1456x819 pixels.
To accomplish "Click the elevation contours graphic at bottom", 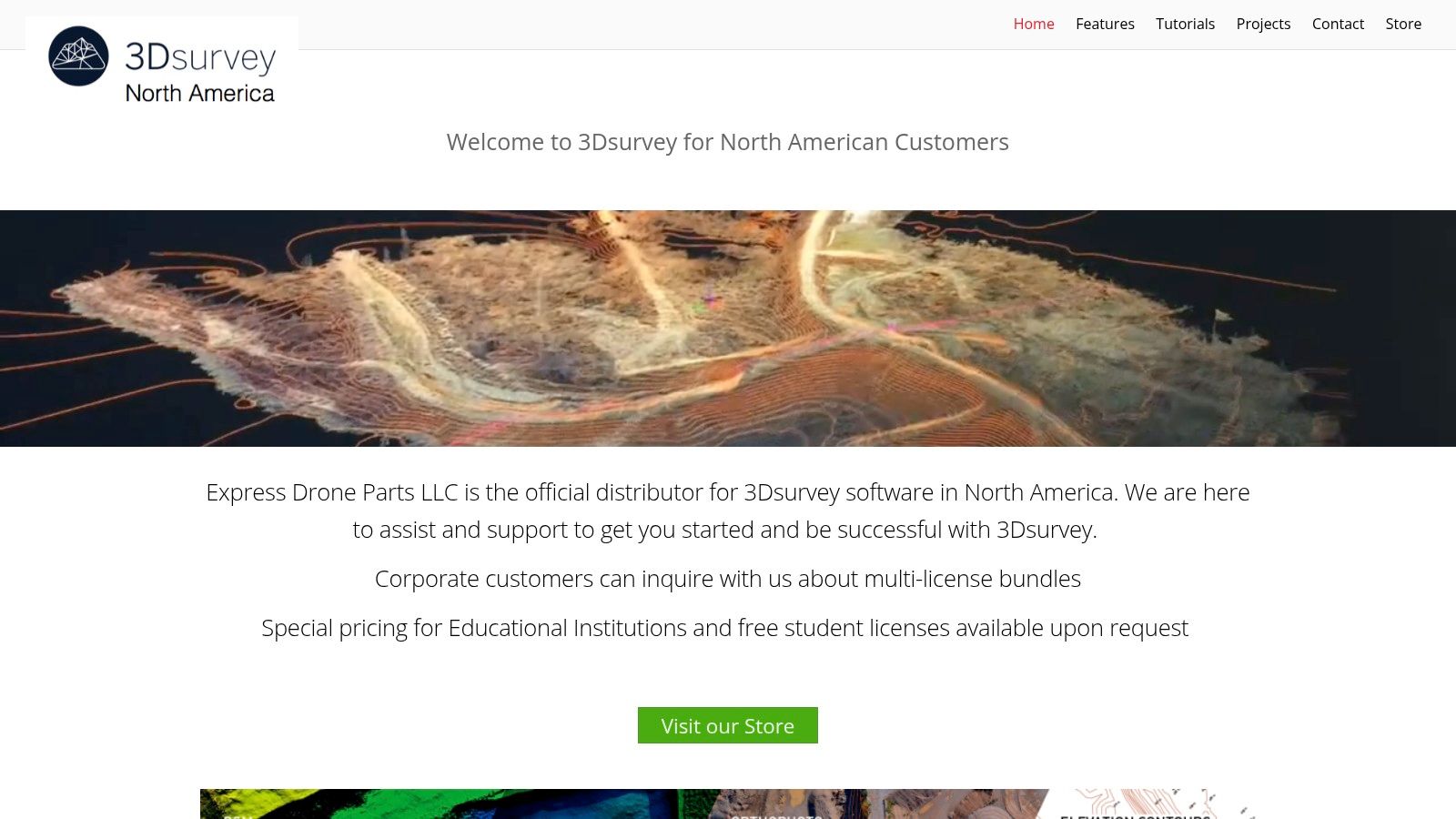I will click(1151, 804).
